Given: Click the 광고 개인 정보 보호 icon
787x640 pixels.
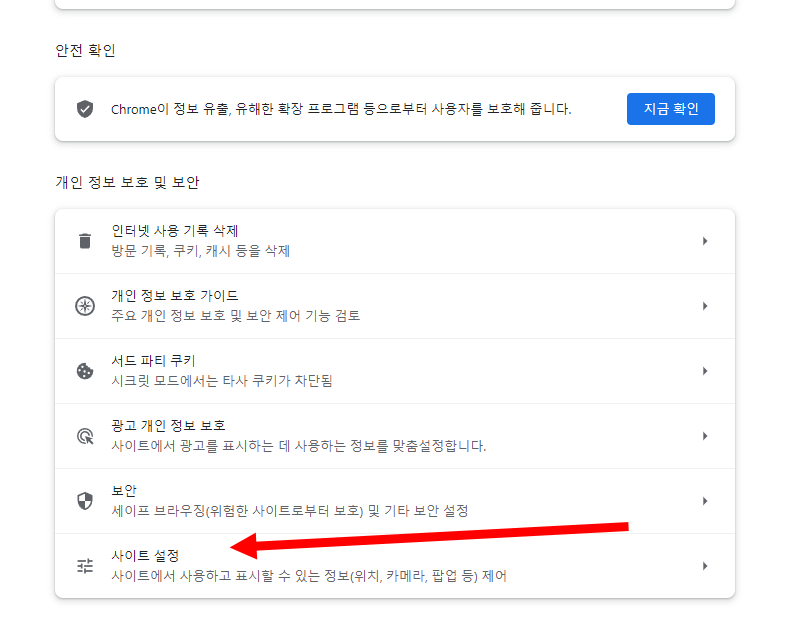Looking at the screenshot, I should pos(85,436).
